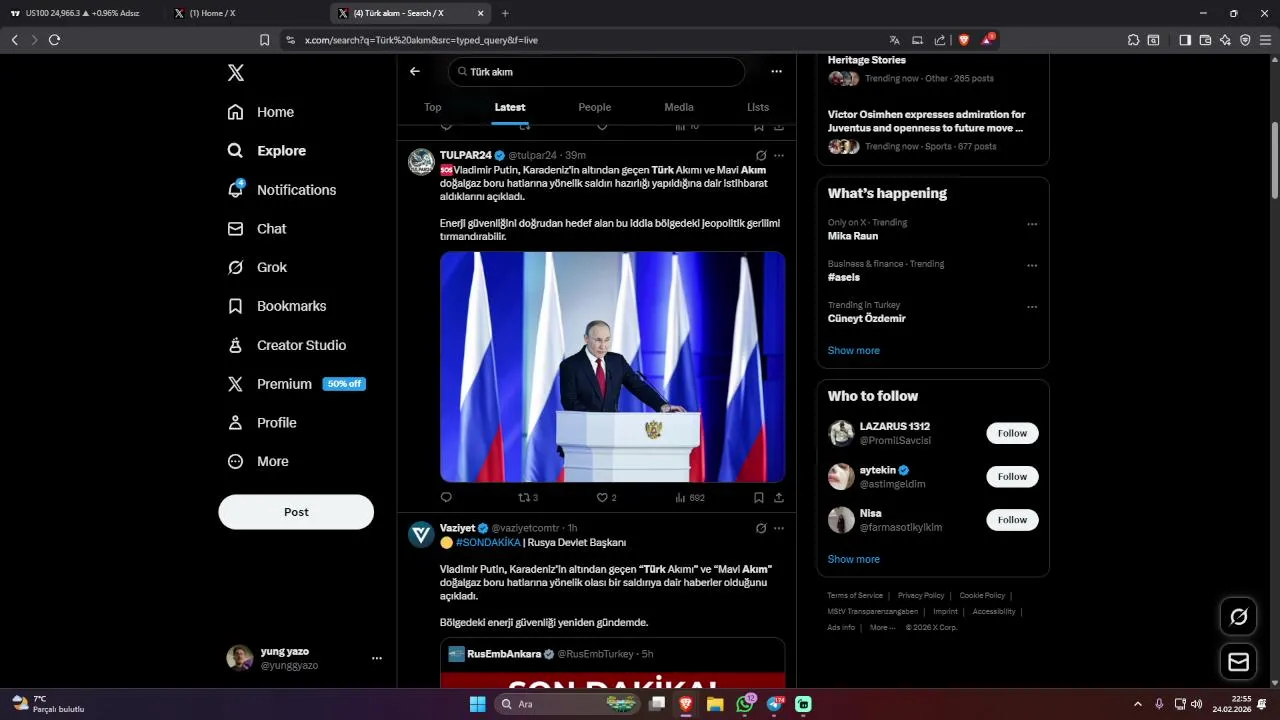Screen dimensions: 1280x720
Task: Click Show more under What's happening
Action: [853, 351]
